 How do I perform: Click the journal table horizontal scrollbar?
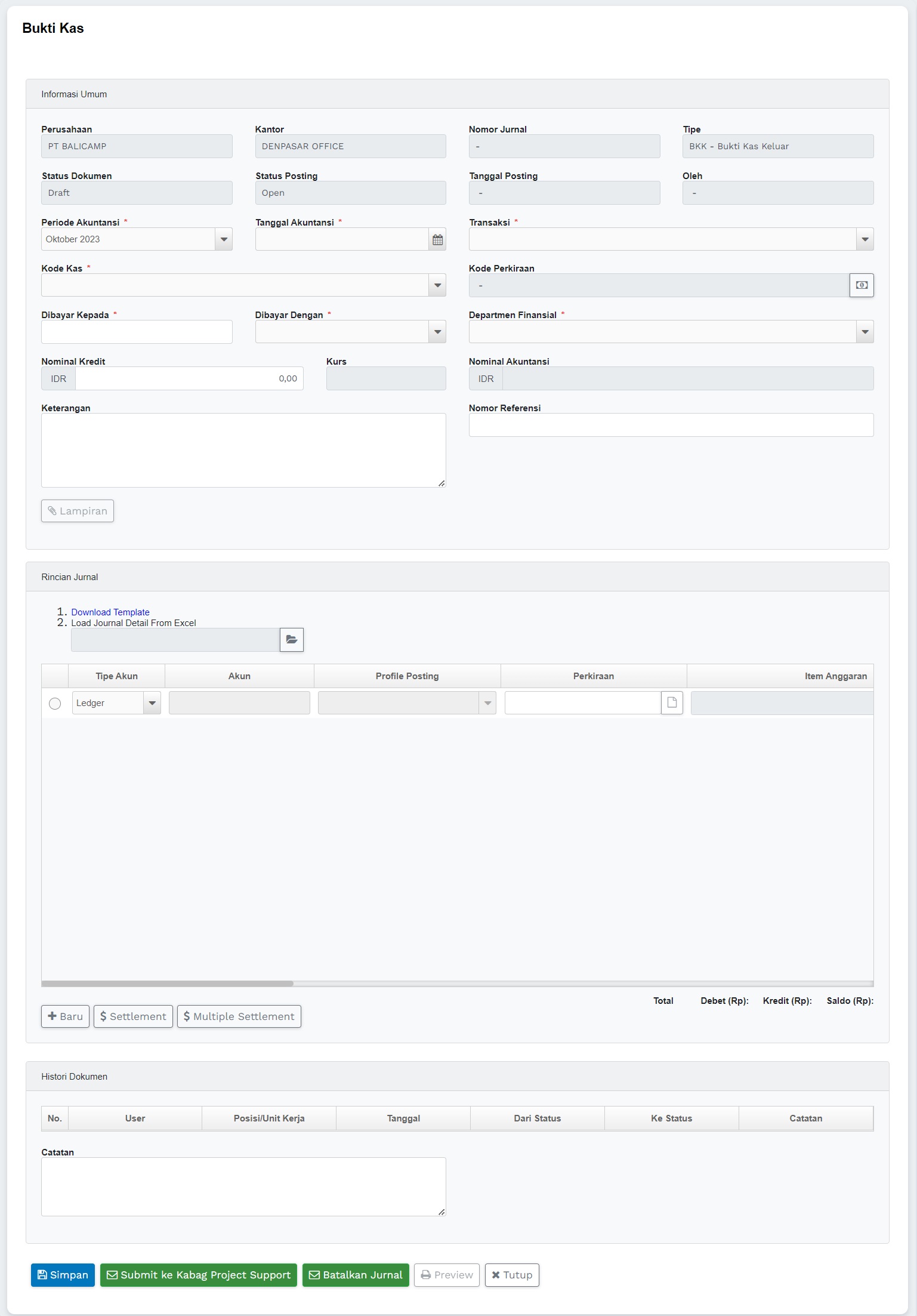coord(168,984)
